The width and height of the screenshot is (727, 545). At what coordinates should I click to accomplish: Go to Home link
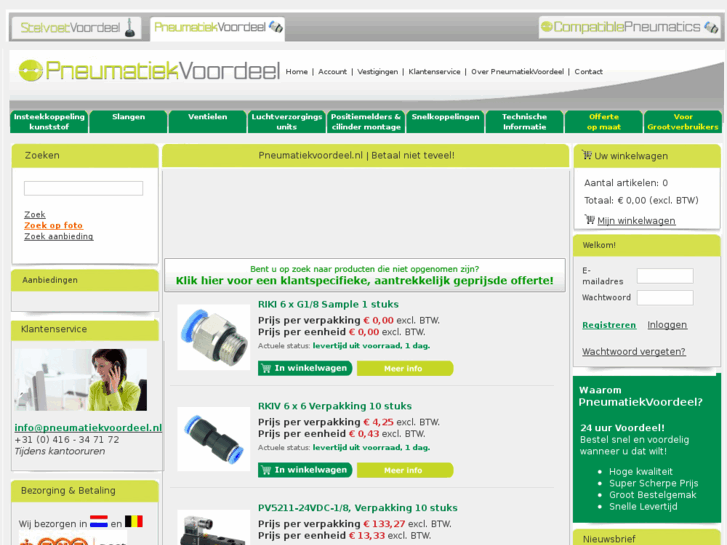(297, 71)
